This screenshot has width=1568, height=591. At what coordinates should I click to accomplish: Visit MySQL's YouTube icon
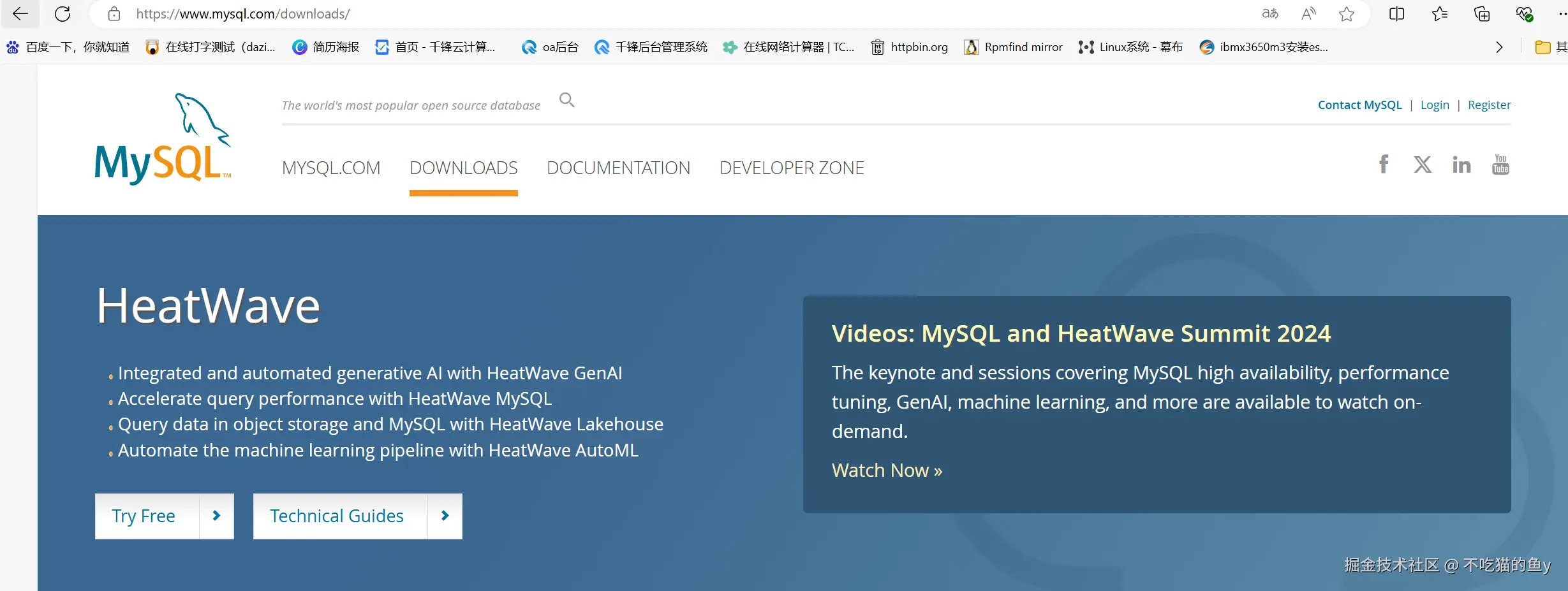(x=1500, y=164)
